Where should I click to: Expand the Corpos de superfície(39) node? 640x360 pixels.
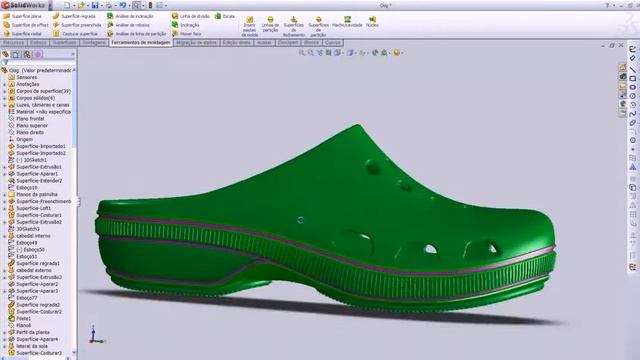coord(5,91)
